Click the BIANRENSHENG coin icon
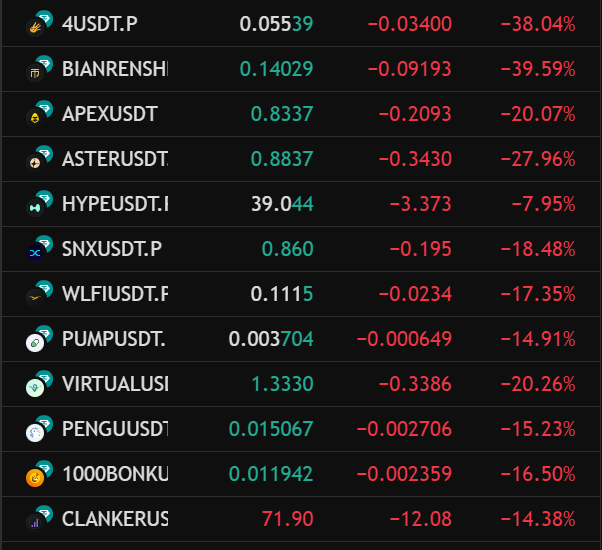This screenshot has height=550, width=602. [x=38, y=70]
